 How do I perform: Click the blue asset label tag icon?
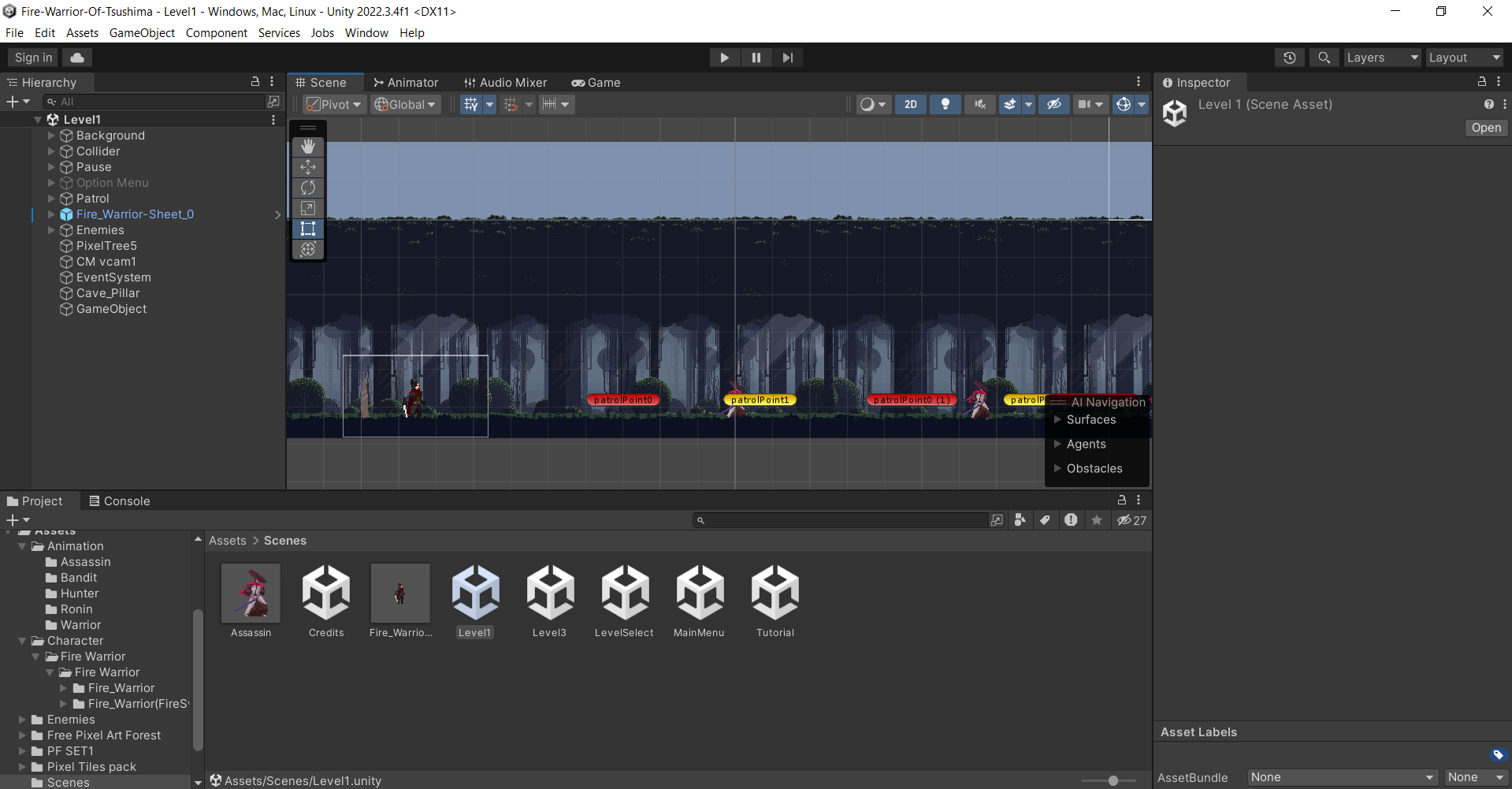point(1498,754)
